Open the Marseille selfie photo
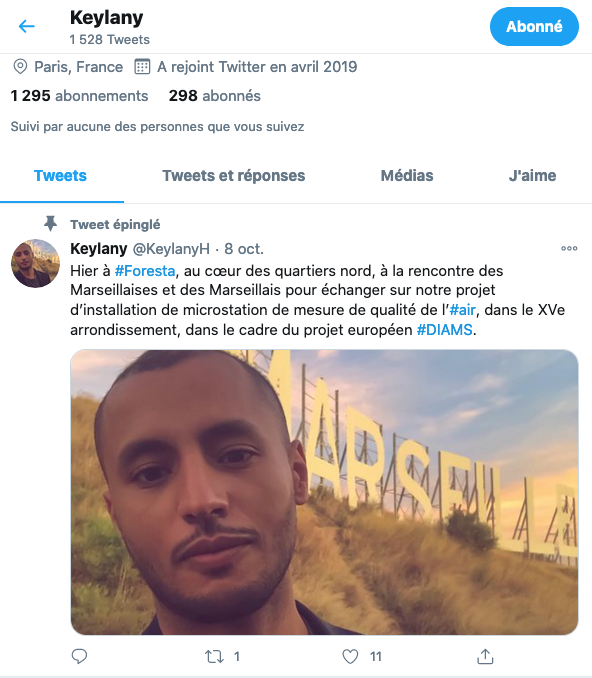This screenshot has height=678, width=592. pos(324,492)
